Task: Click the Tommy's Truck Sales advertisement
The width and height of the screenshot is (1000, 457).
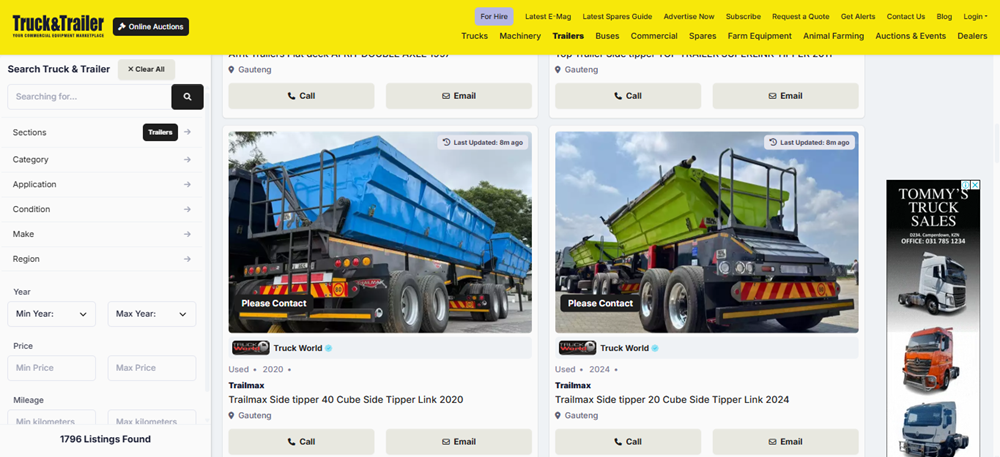Action: coord(933,318)
